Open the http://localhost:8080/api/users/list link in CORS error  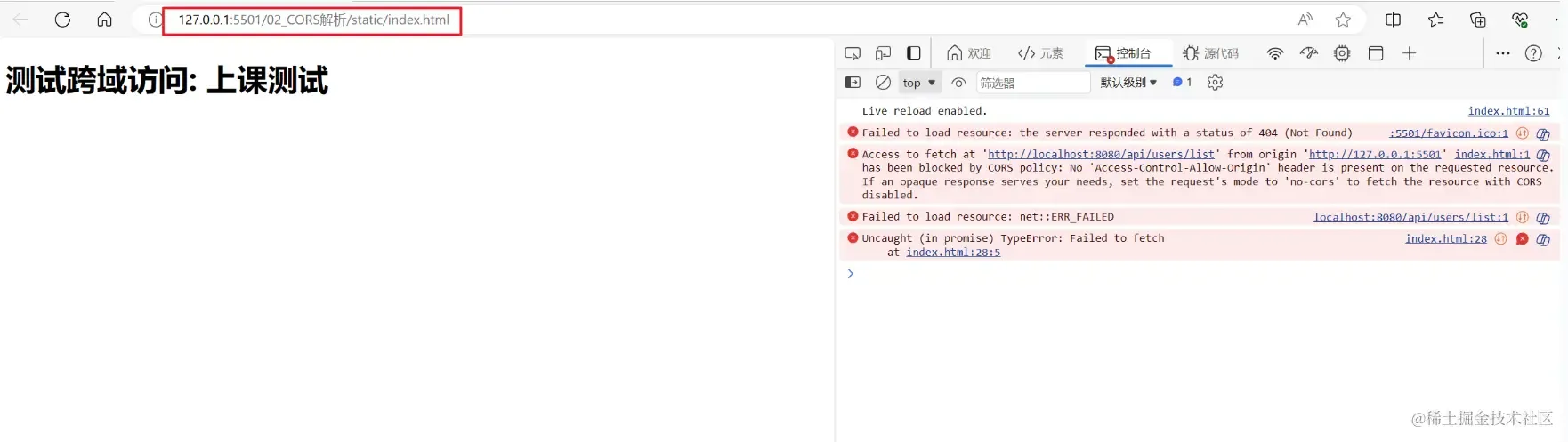coord(1101,154)
